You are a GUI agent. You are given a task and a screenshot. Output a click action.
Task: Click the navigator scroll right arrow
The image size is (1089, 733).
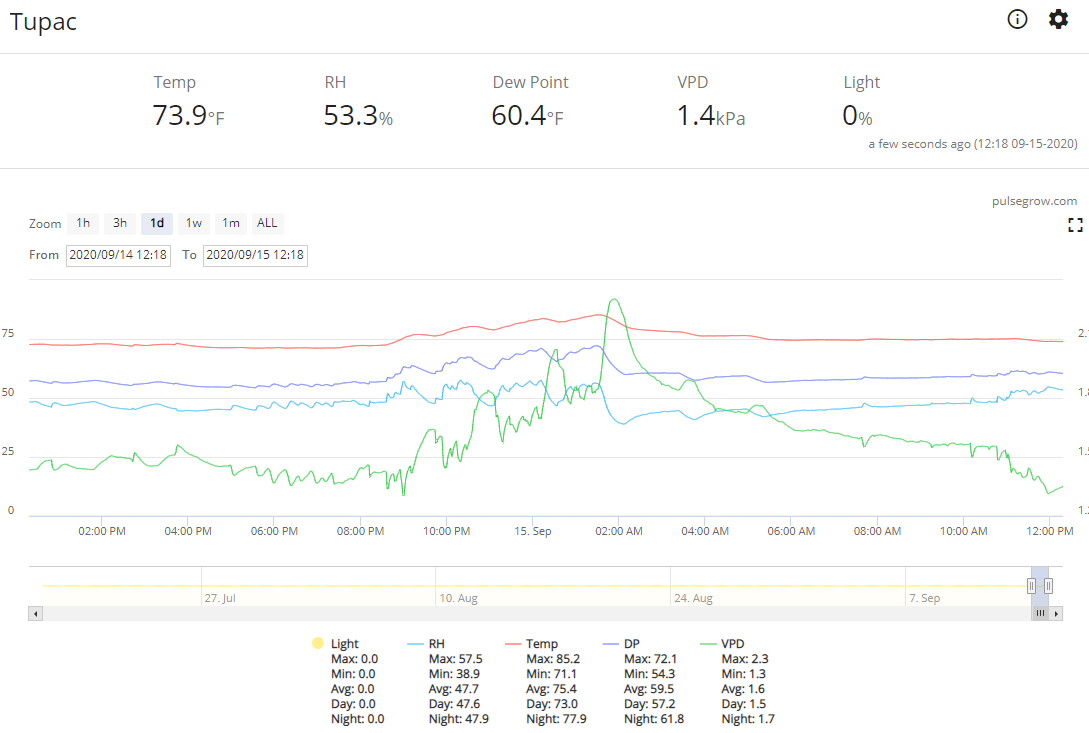(1056, 613)
